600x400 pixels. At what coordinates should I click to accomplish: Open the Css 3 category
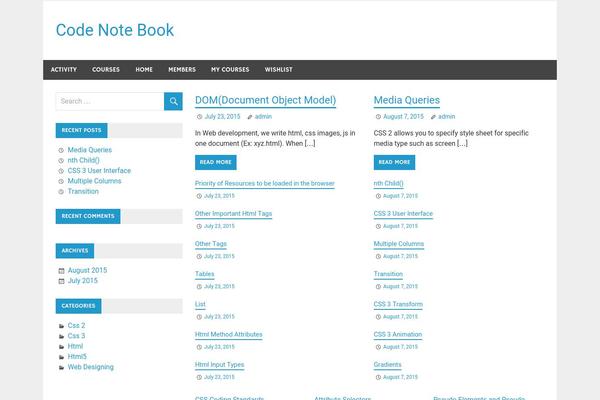click(77, 336)
